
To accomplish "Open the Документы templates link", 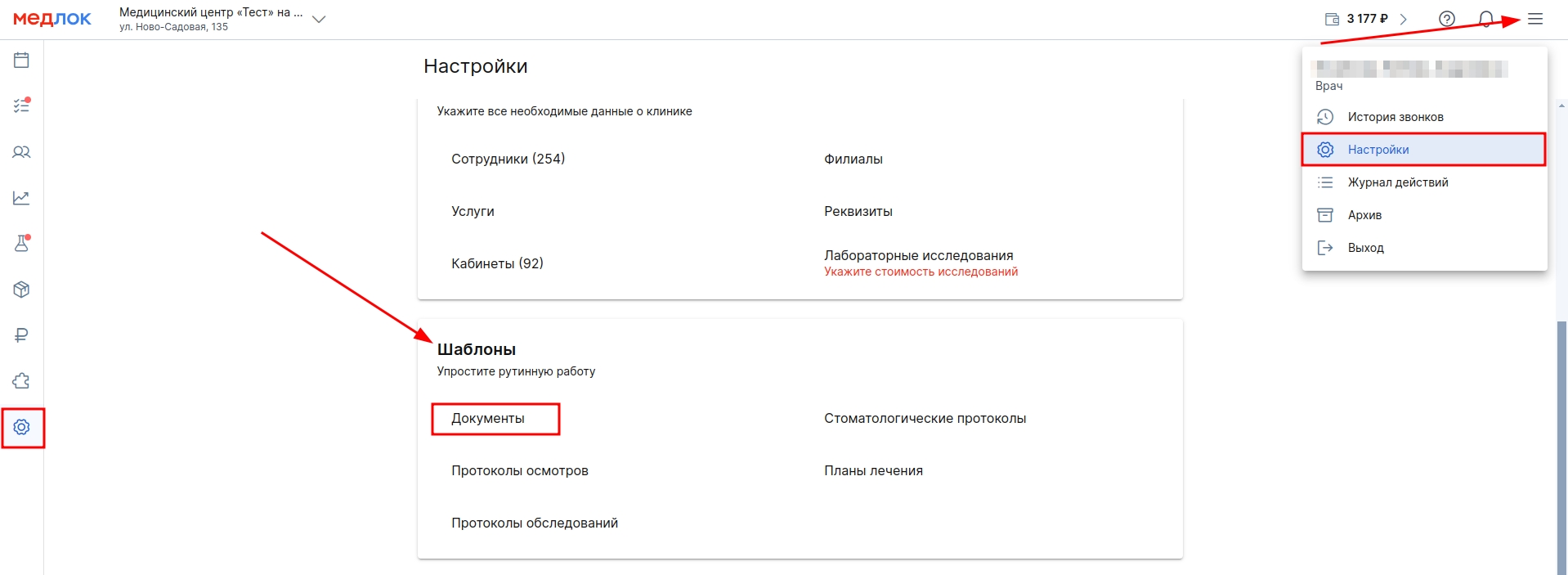I will coord(488,419).
